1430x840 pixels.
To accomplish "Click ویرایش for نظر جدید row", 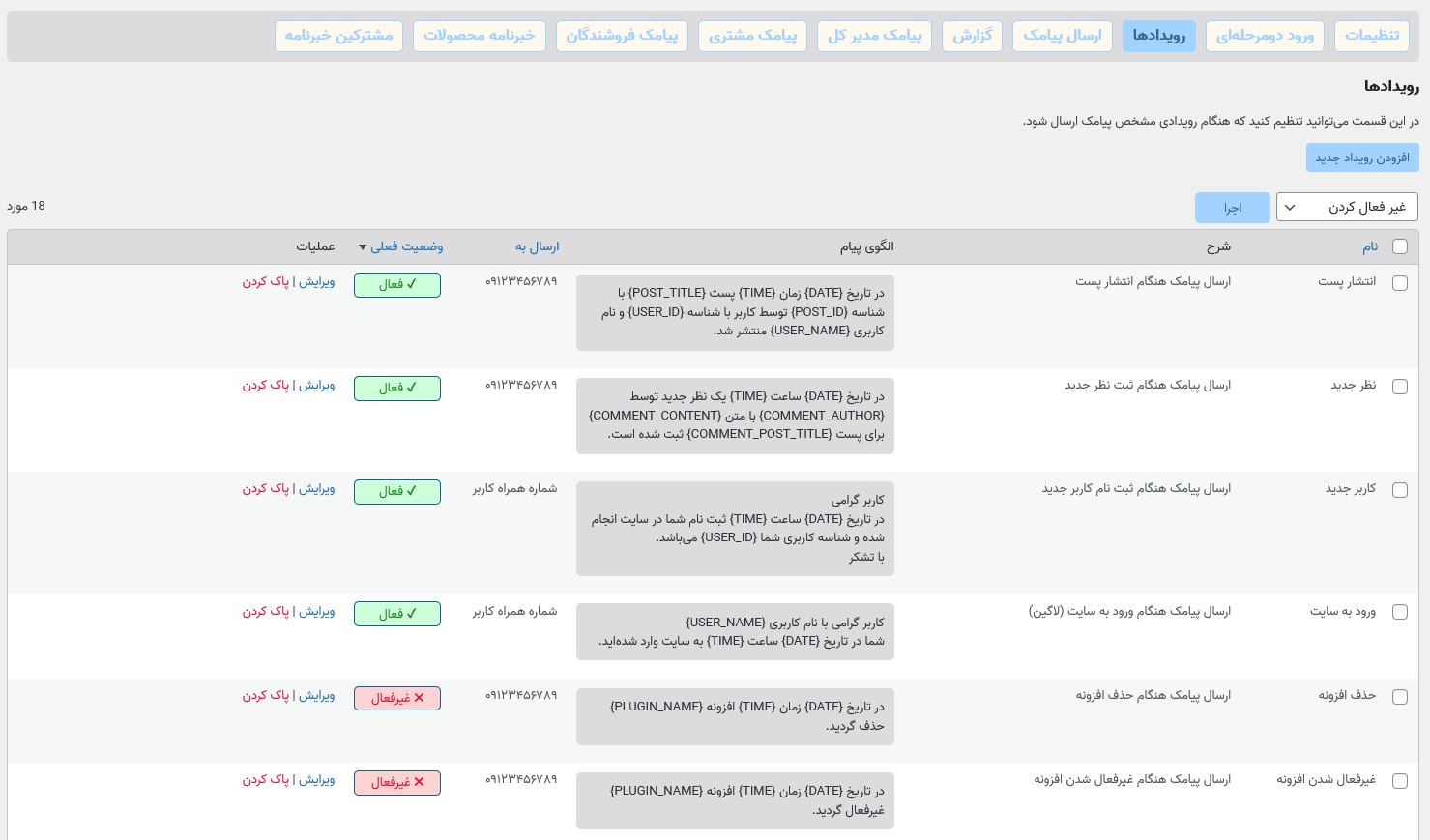I will 316,385.
